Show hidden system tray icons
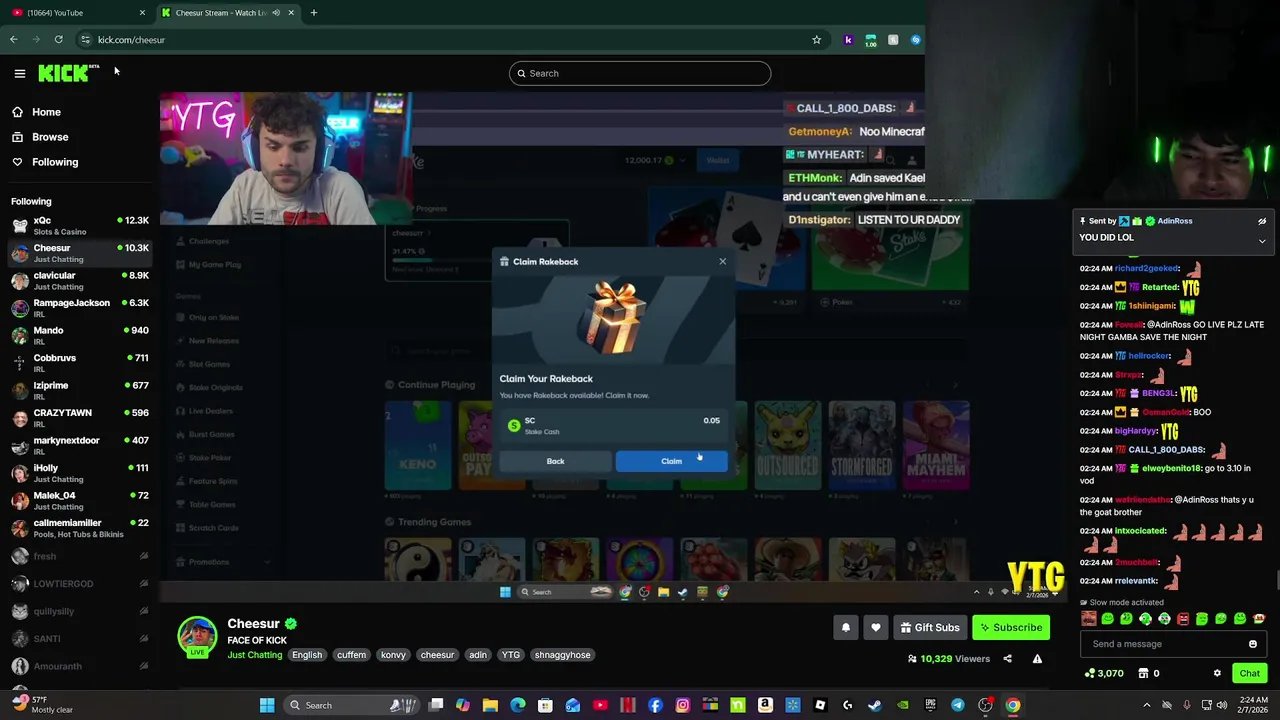The image size is (1280, 720). tap(1146, 705)
